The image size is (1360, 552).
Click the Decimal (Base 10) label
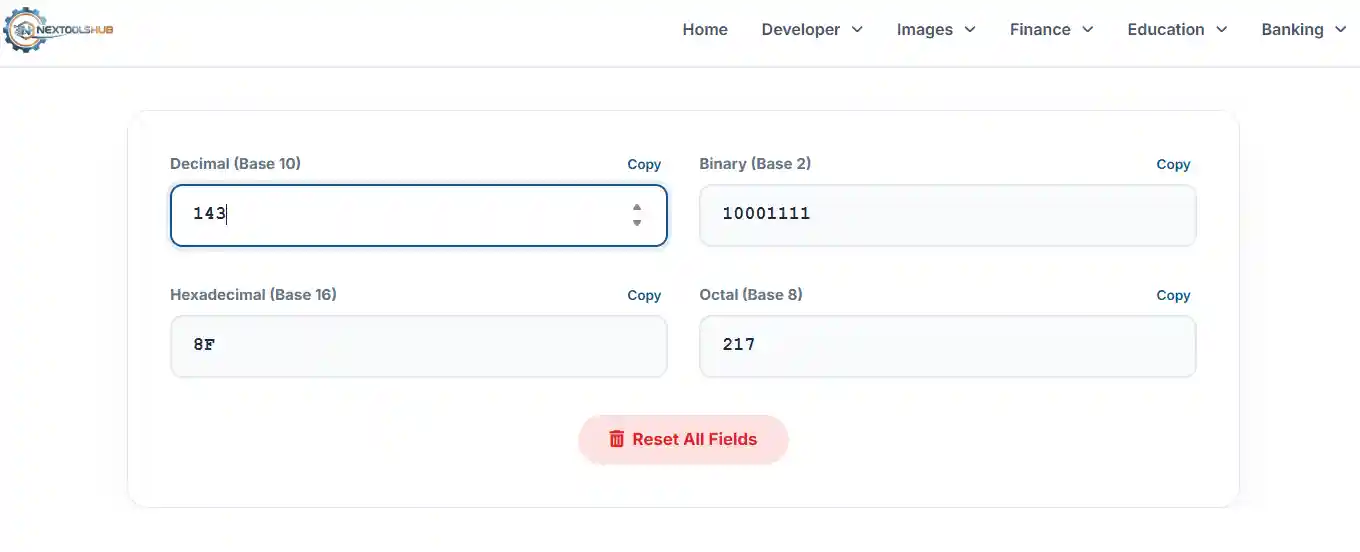coord(235,163)
